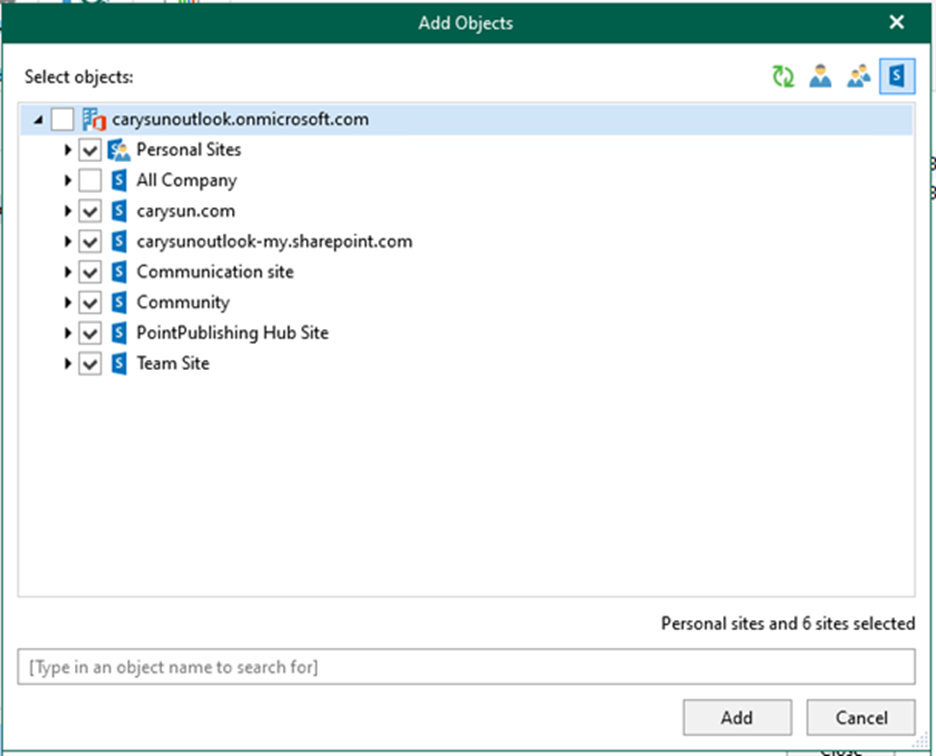Expand the All Company node
Screen dimensions: 936x756
[67, 180]
